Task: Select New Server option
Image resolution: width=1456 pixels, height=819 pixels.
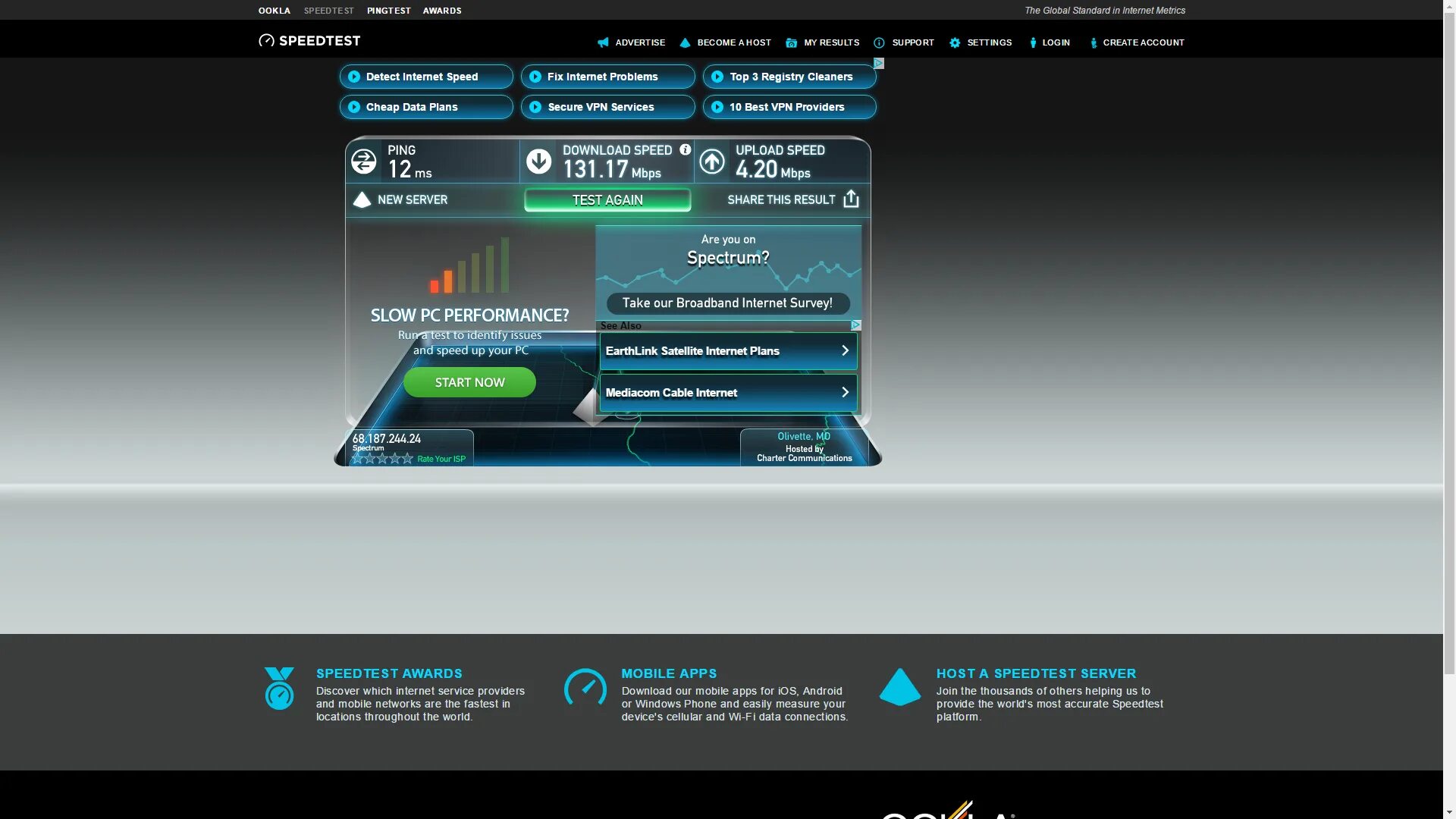Action: pyautogui.click(x=400, y=200)
